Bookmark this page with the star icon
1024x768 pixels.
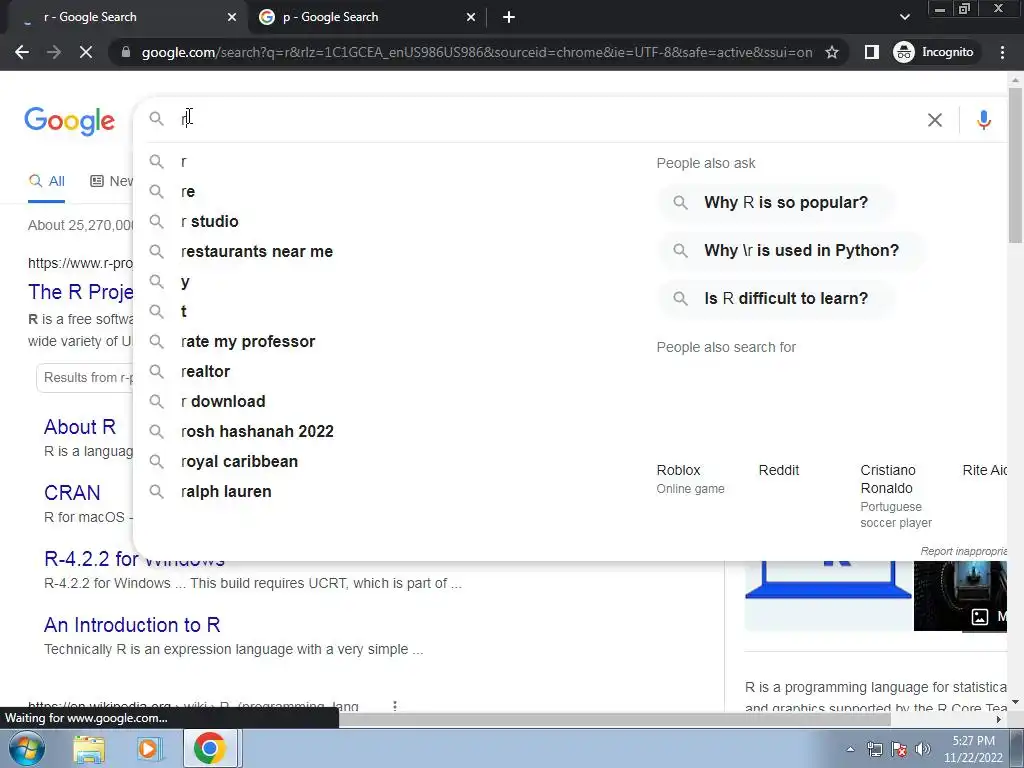click(831, 52)
